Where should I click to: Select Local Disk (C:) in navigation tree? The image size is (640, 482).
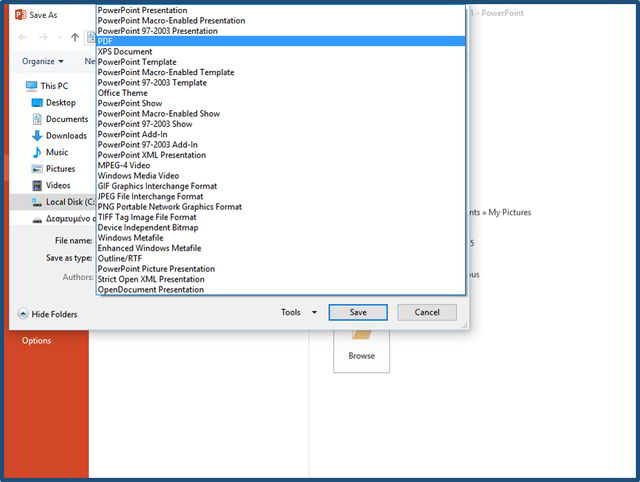70,202
